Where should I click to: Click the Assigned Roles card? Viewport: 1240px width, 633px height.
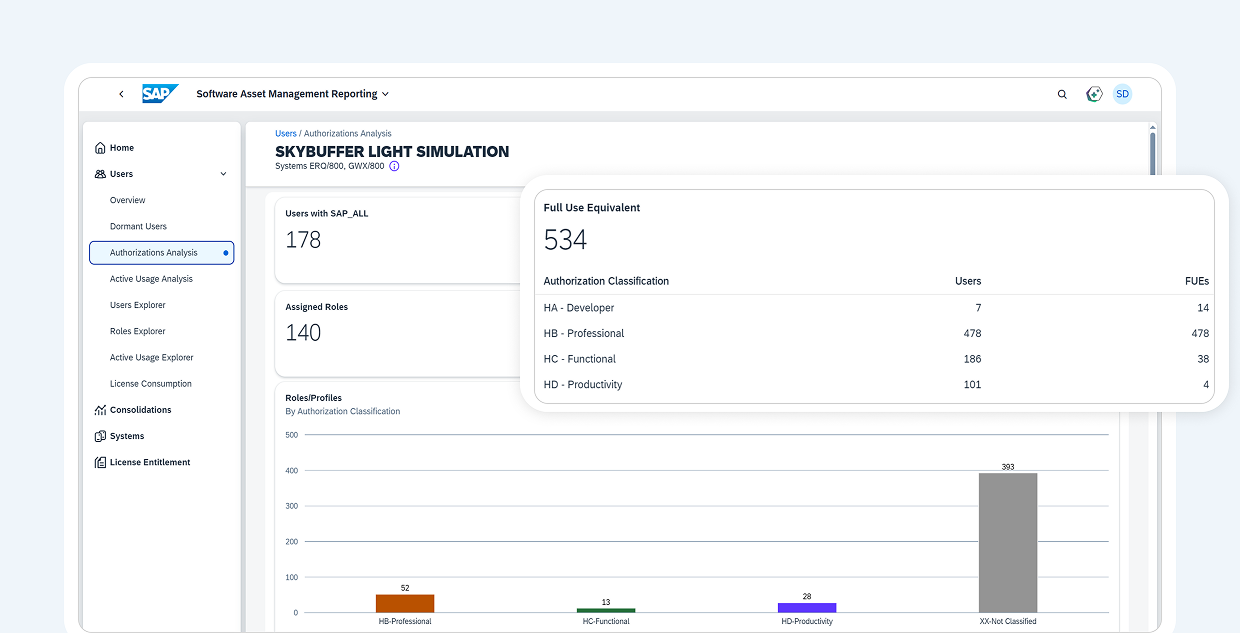[398, 333]
